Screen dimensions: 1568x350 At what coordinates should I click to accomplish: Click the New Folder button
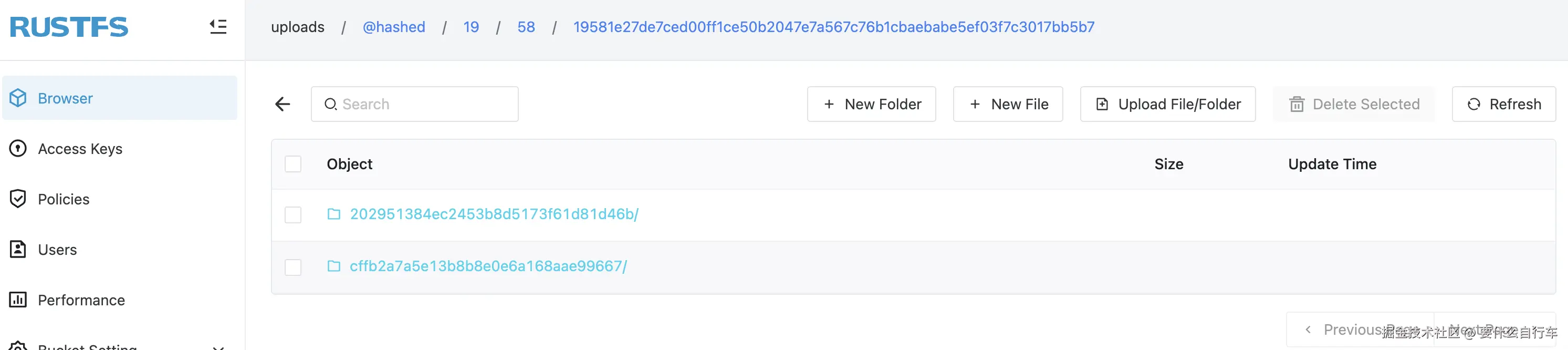click(x=871, y=104)
